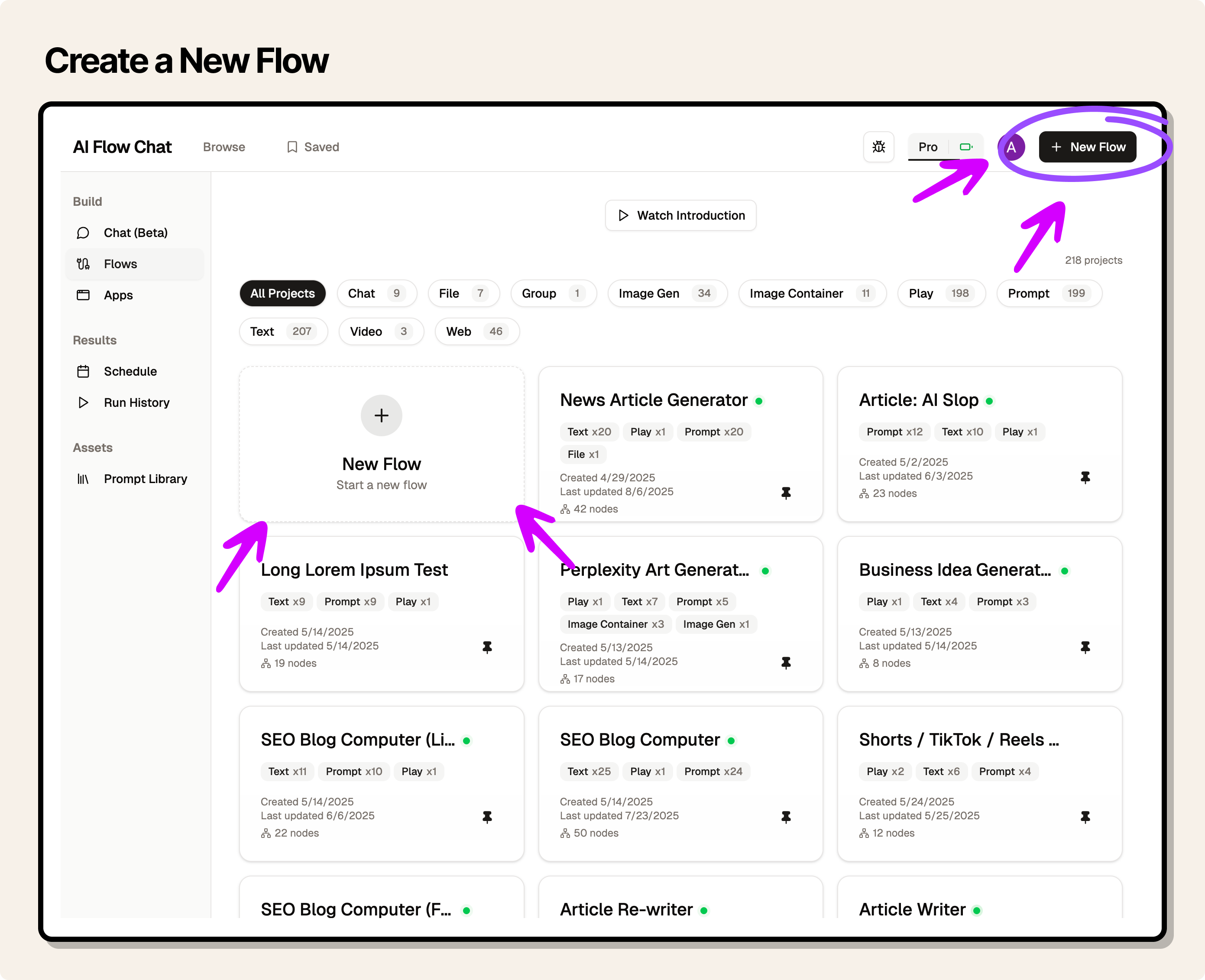Click the green status dot on Article Writer
The height and width of the screenshot is (980, 1205).
(x=977, y=910)
